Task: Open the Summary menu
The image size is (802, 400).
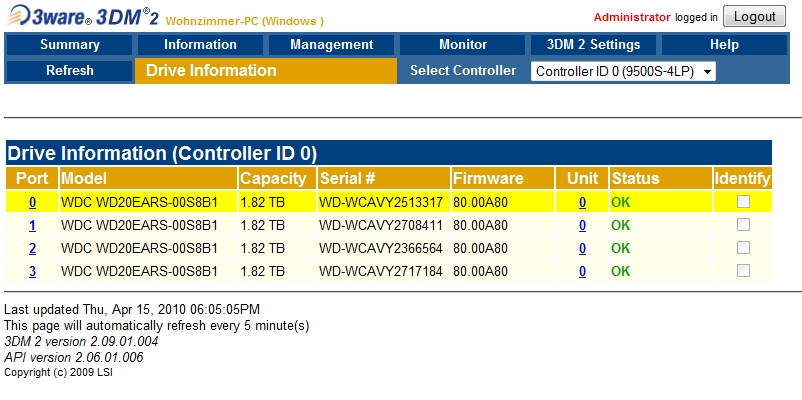Action: coord(70,45)
